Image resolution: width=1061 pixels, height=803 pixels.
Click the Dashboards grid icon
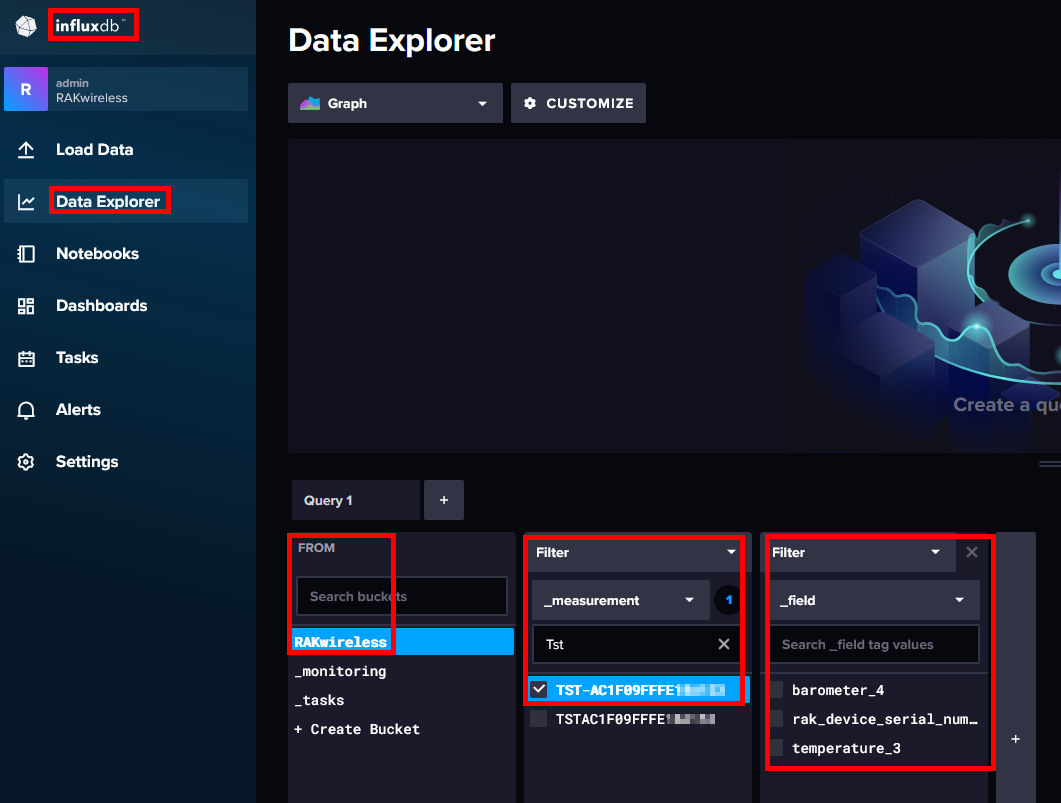coord(26,306)
